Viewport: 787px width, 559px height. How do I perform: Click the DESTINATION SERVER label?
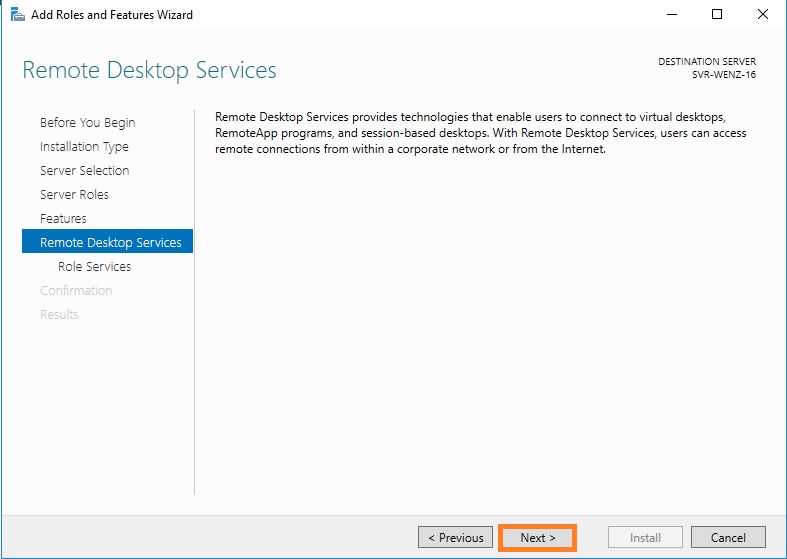click(x=707, y=61)
